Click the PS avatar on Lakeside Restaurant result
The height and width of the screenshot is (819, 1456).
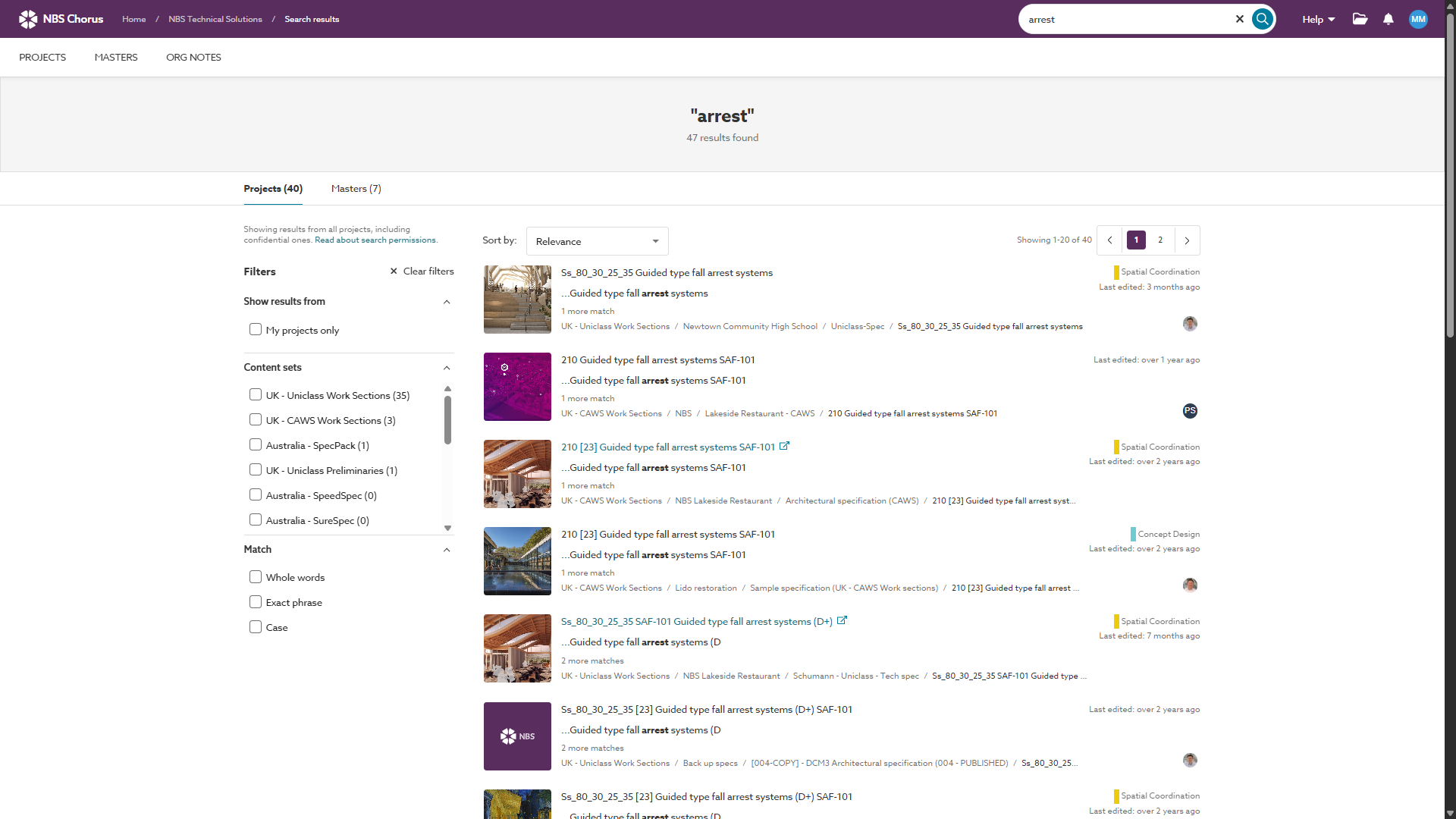click(x=1190, y=411)
